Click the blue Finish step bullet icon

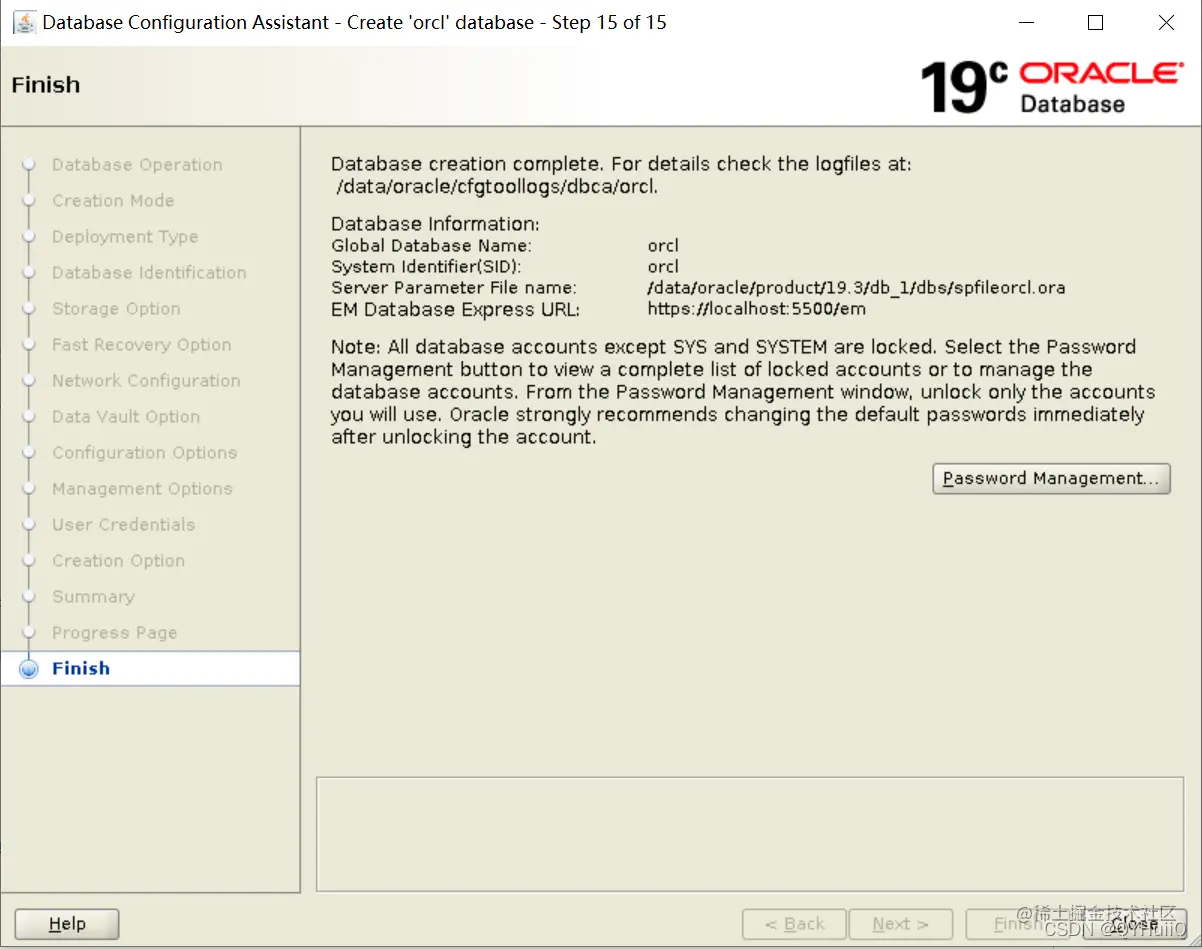(x=29, y=669)
